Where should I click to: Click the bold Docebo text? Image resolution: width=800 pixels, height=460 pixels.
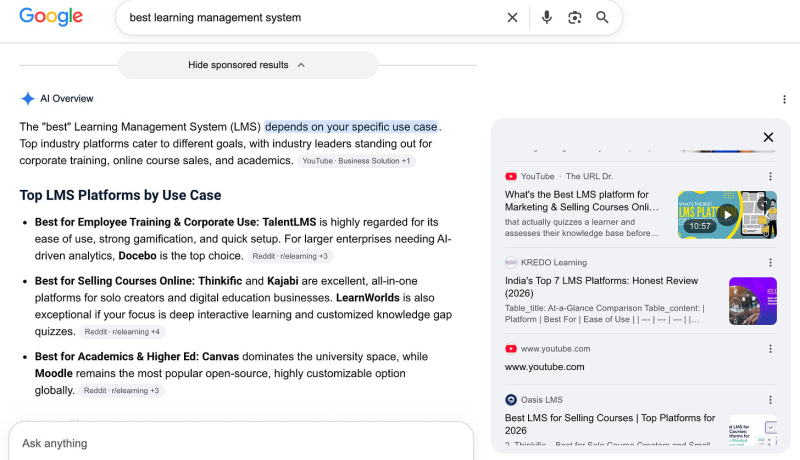[x=137, y=256]
